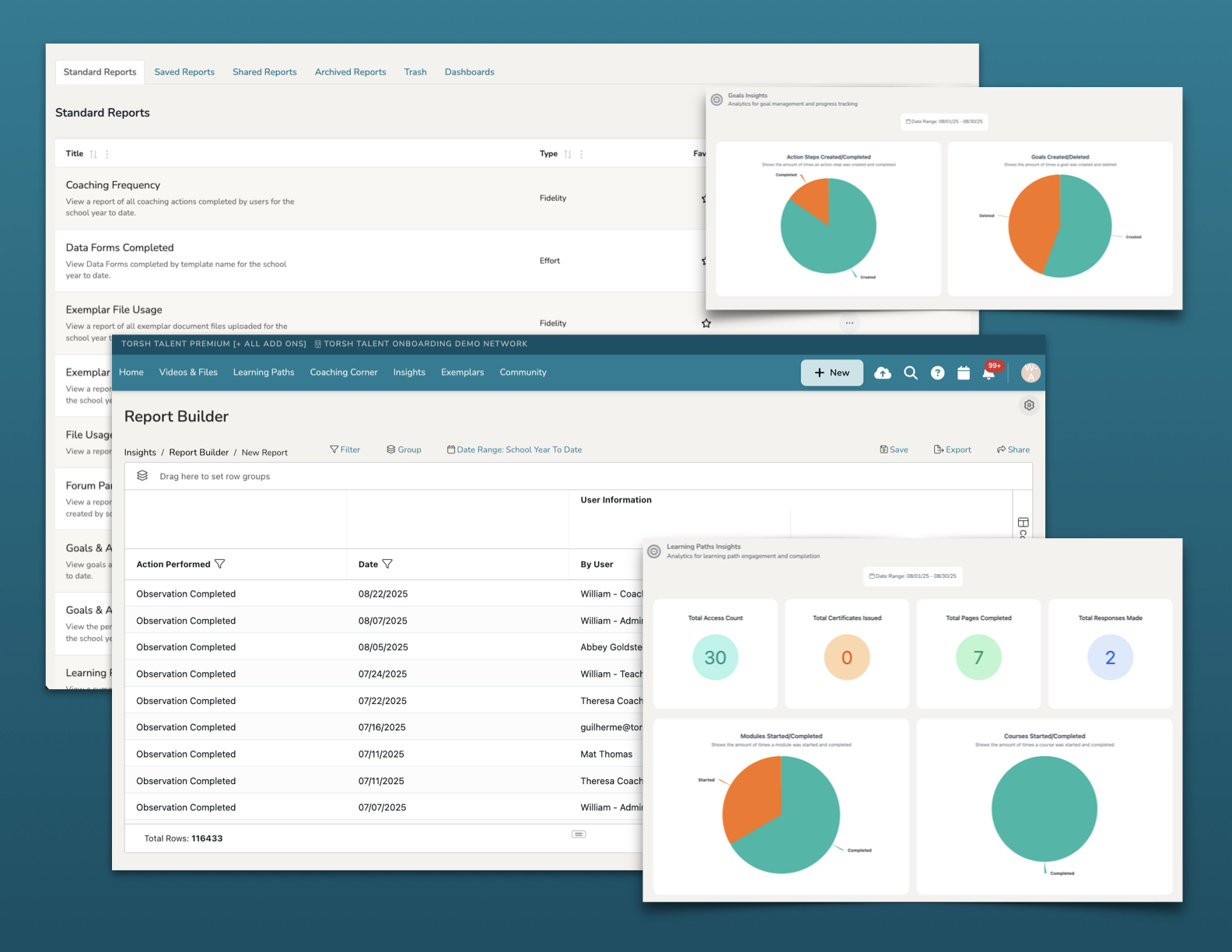Switch to the Saved Reports tab
Viewport: 1232px width, 952px height.
point(184,72)
